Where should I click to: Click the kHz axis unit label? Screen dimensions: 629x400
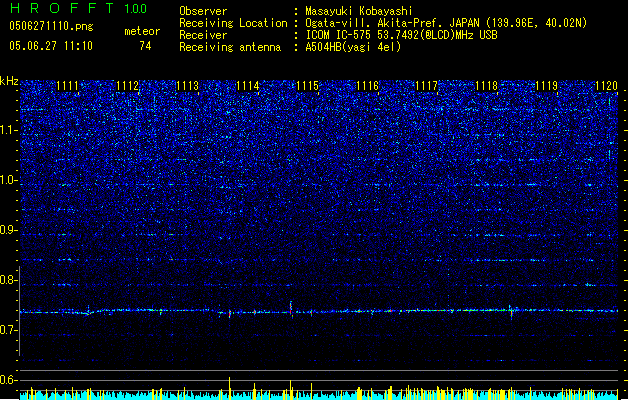[9, 81]
